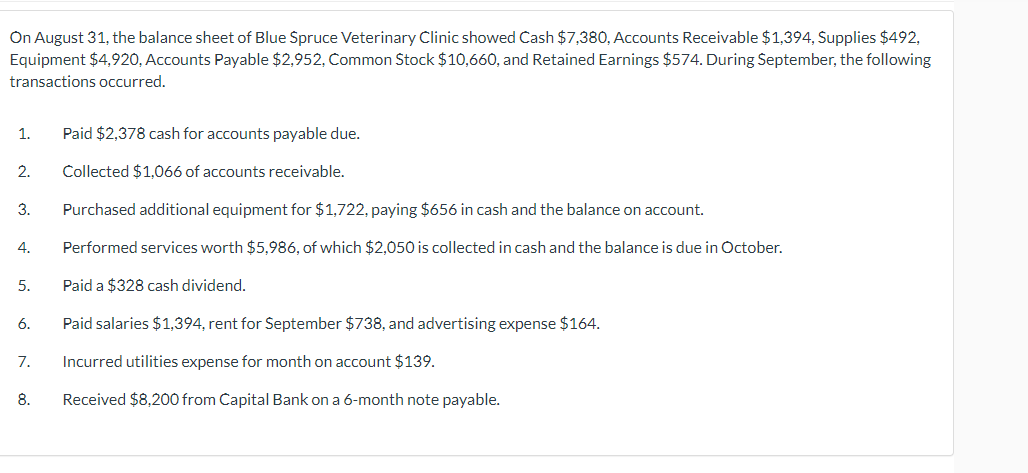The width and height of the screenshot is (1028, 473).
Task: Click the 'Retained Earnings $574' text
Action: pos(616,60)
